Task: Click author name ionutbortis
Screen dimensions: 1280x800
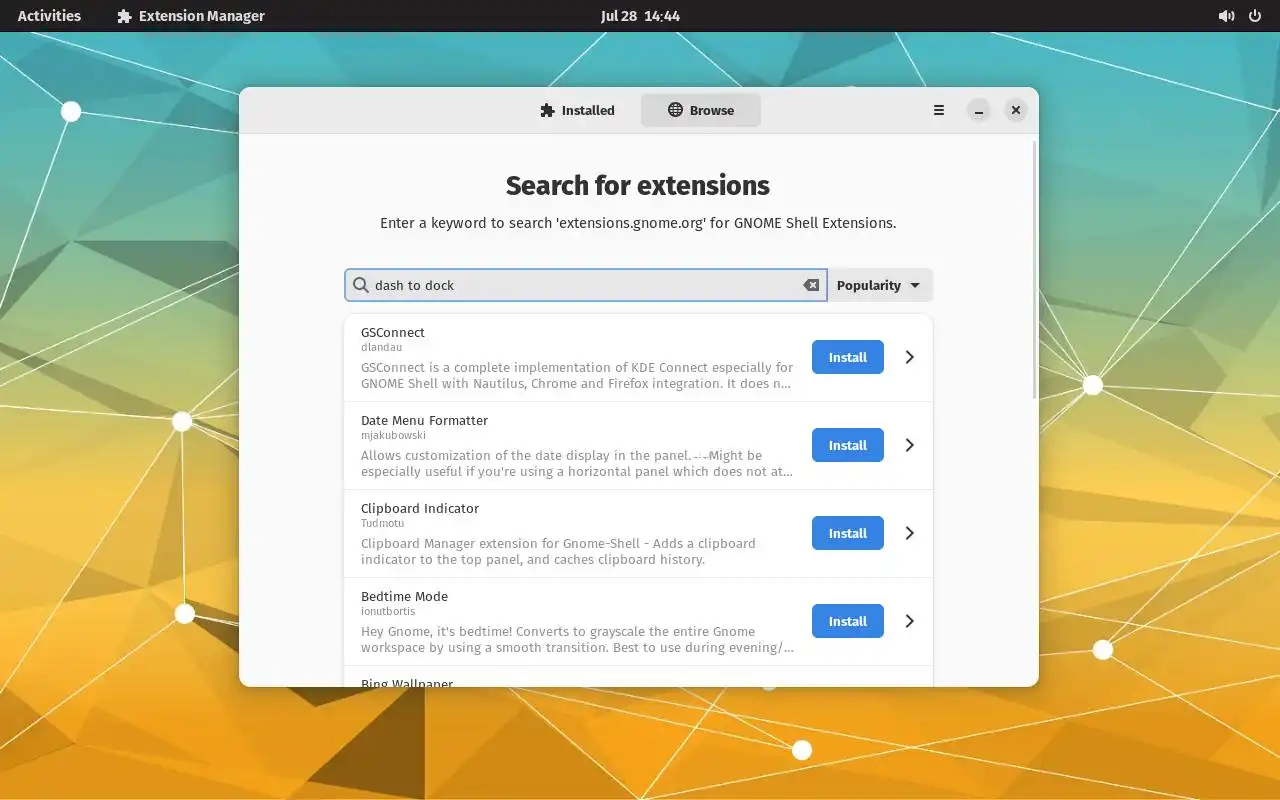Action: [388, 611]
